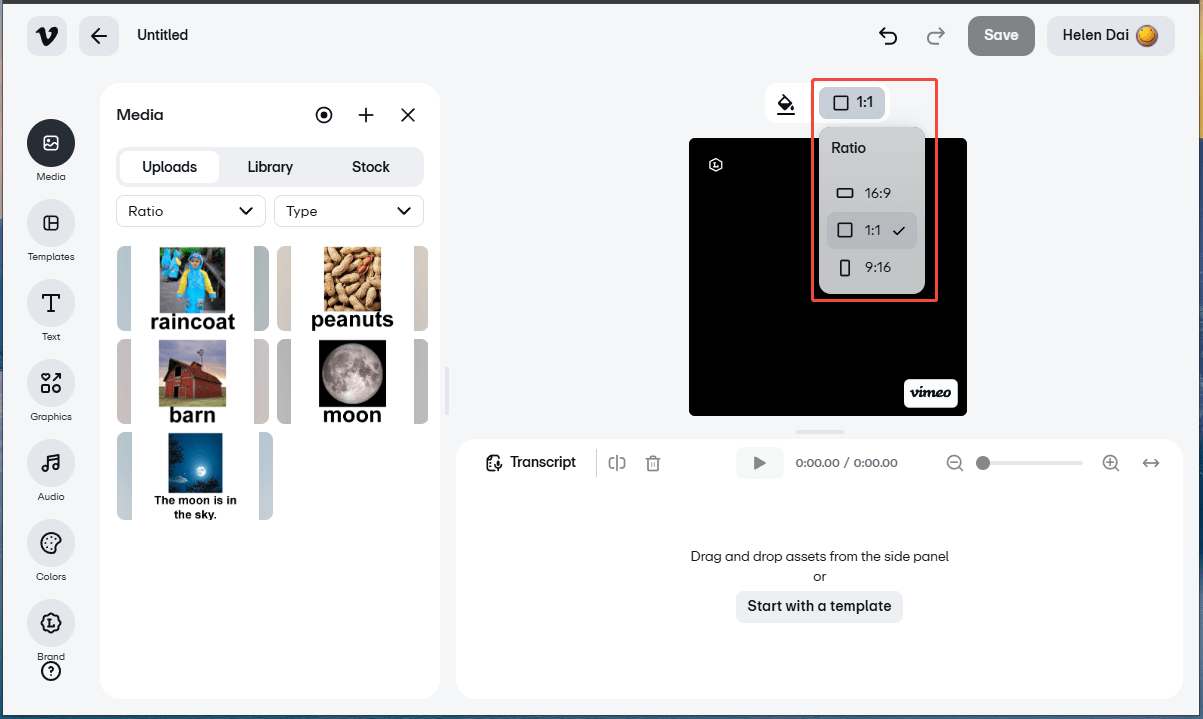Select the 16:9 ratio option
Viewport: 1203px width, 719px height.
[x=870, y=192]
